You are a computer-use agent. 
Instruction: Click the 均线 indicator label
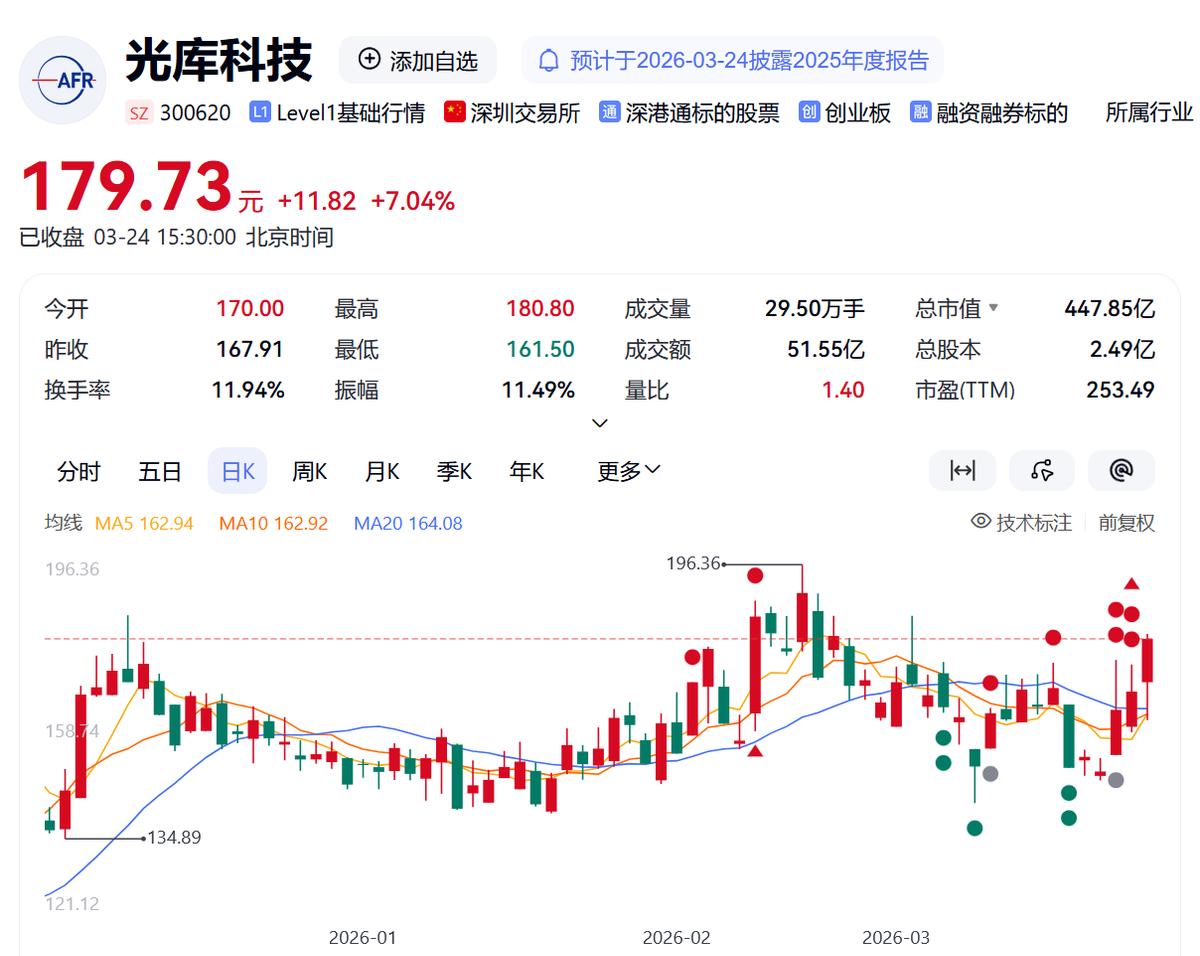tap(63, 522)
